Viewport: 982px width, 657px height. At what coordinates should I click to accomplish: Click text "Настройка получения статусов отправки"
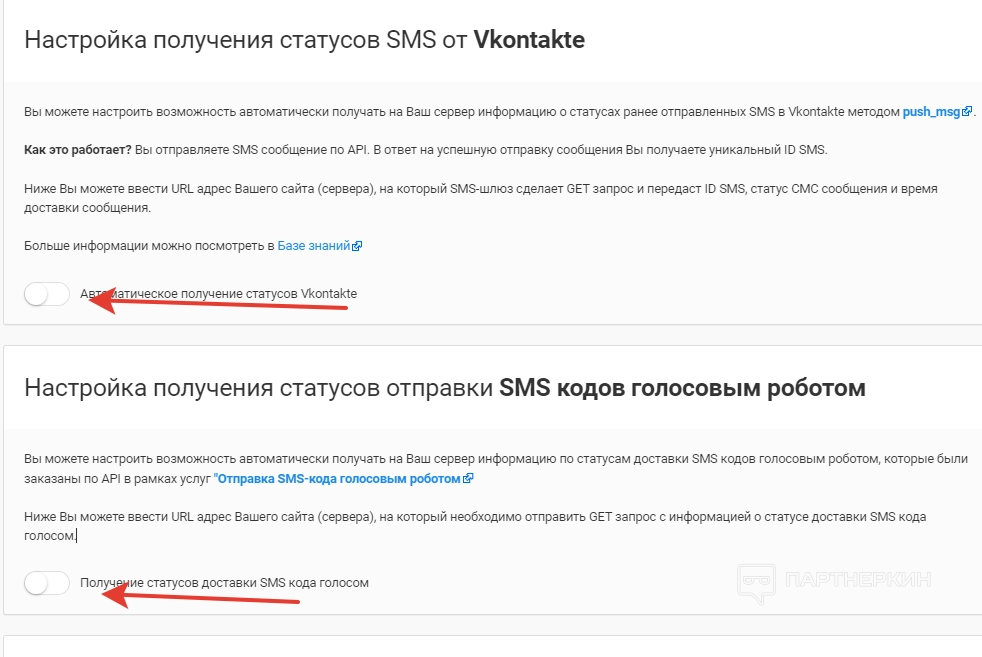[258, 387]
